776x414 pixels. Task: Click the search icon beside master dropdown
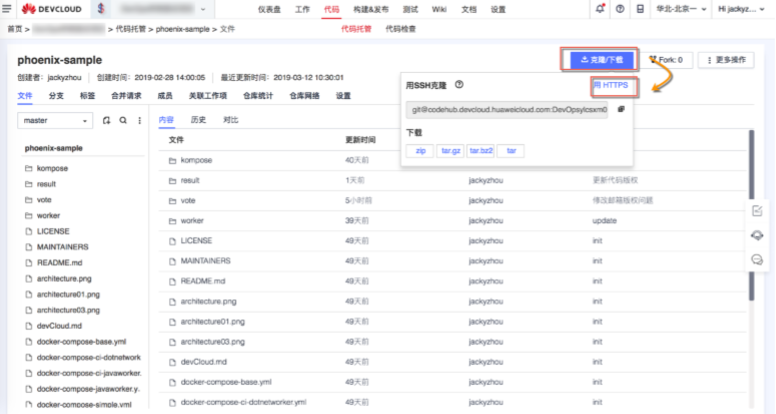click(x=123, y=120)
